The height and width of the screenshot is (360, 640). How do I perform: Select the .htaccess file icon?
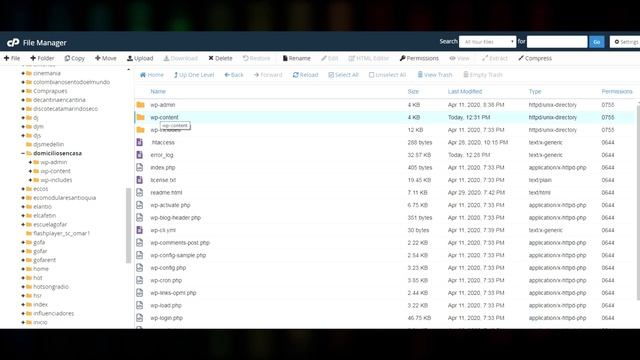140,142
